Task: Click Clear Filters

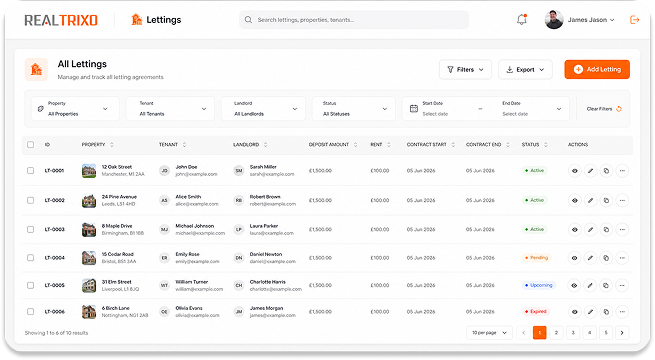Action: (x=604, y=109)
